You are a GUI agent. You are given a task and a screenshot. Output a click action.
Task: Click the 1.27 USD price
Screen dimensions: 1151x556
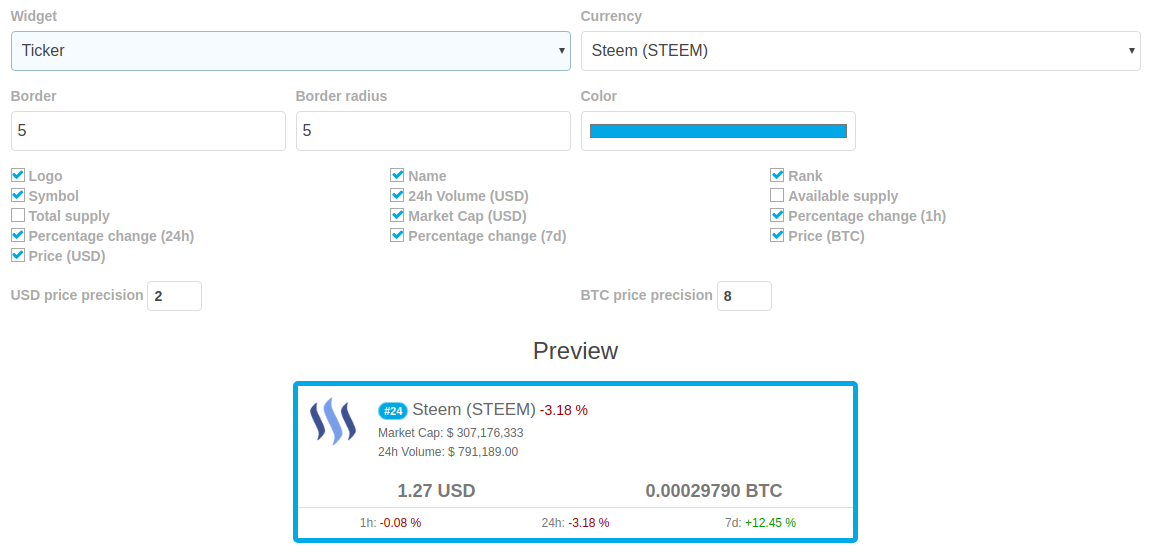[436, 491]
